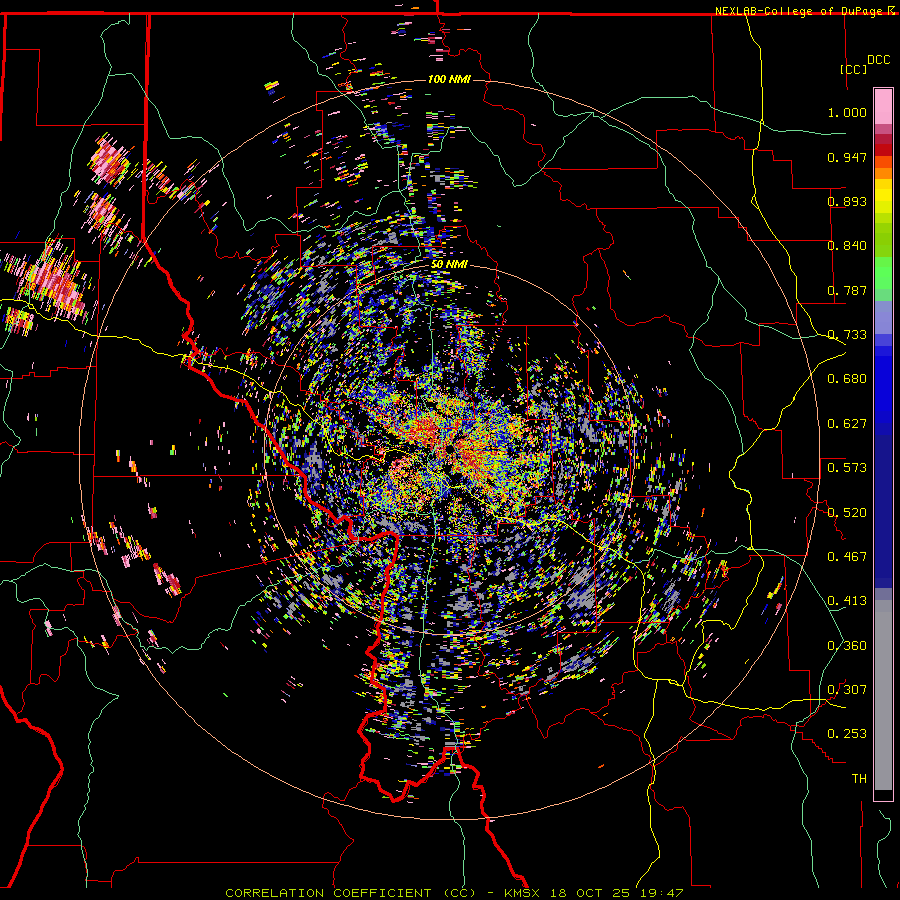Click the 0.573 scale value
The height and width of the screenshot is (900, 900).
pyautogui.click(x=847, y=468)
